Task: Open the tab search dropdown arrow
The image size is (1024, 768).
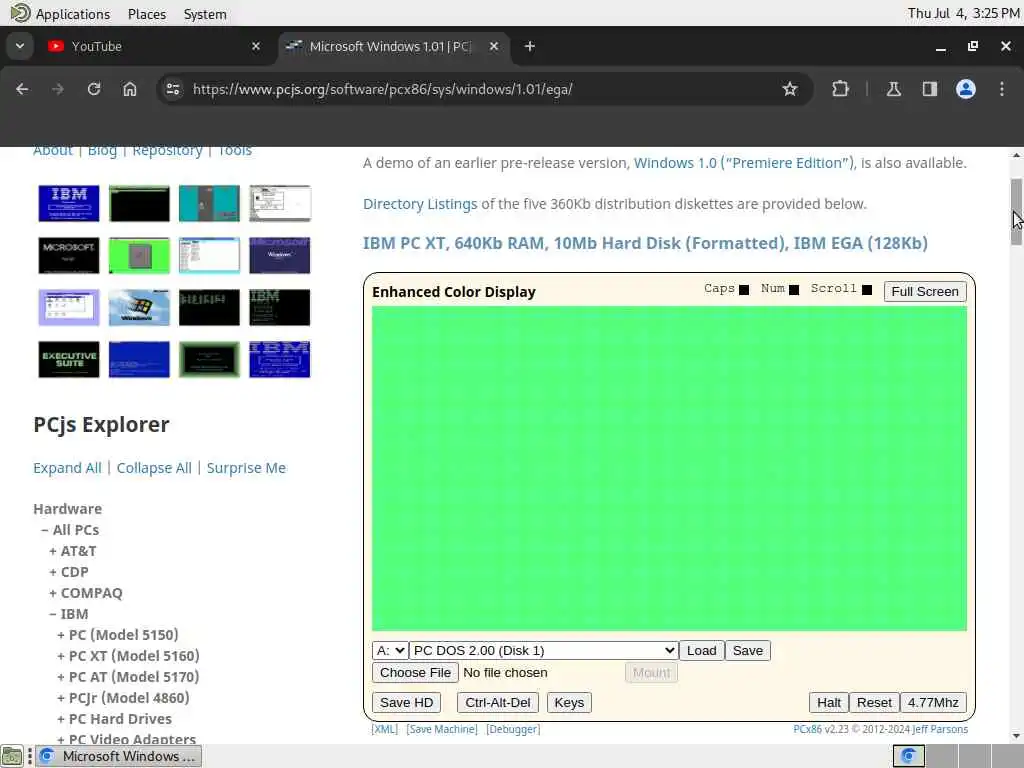Action: (20, 46)
